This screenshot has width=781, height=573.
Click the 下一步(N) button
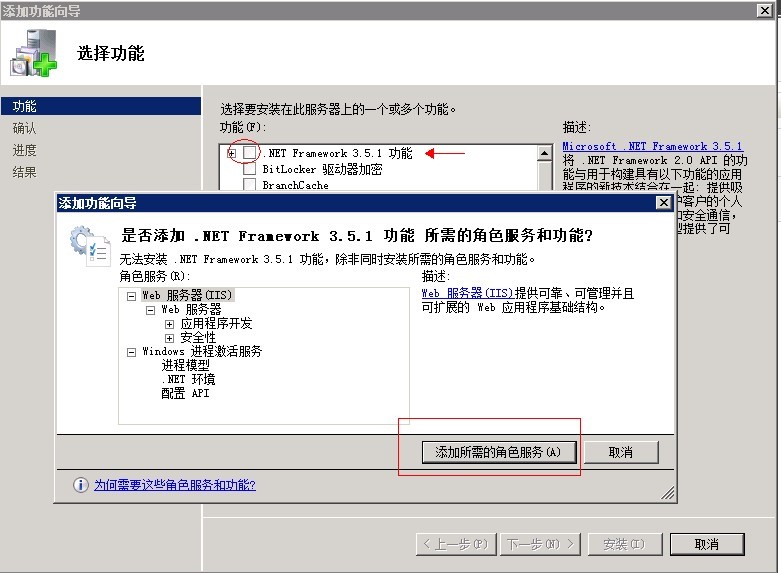(541, 544)
